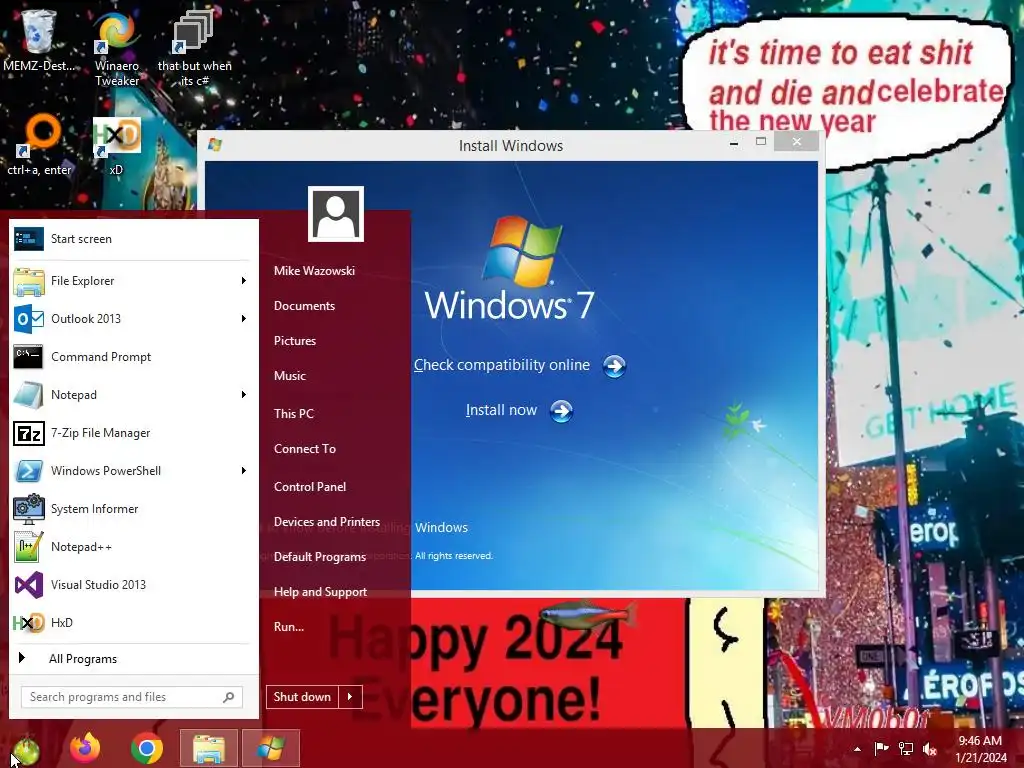
Task: Click the Shut down button
Action: tap(302, 697)
